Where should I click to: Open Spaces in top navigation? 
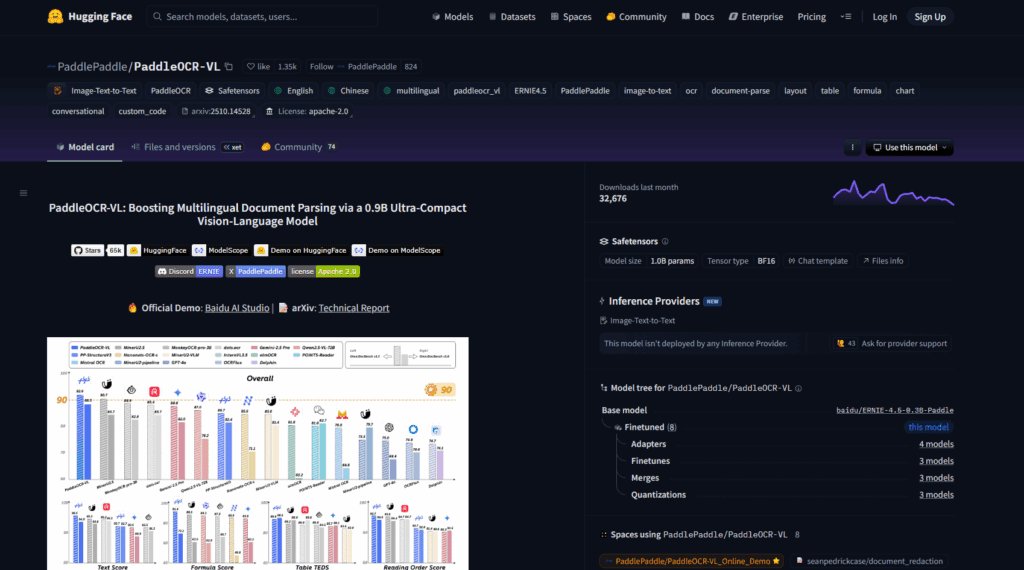coord(571,17)
